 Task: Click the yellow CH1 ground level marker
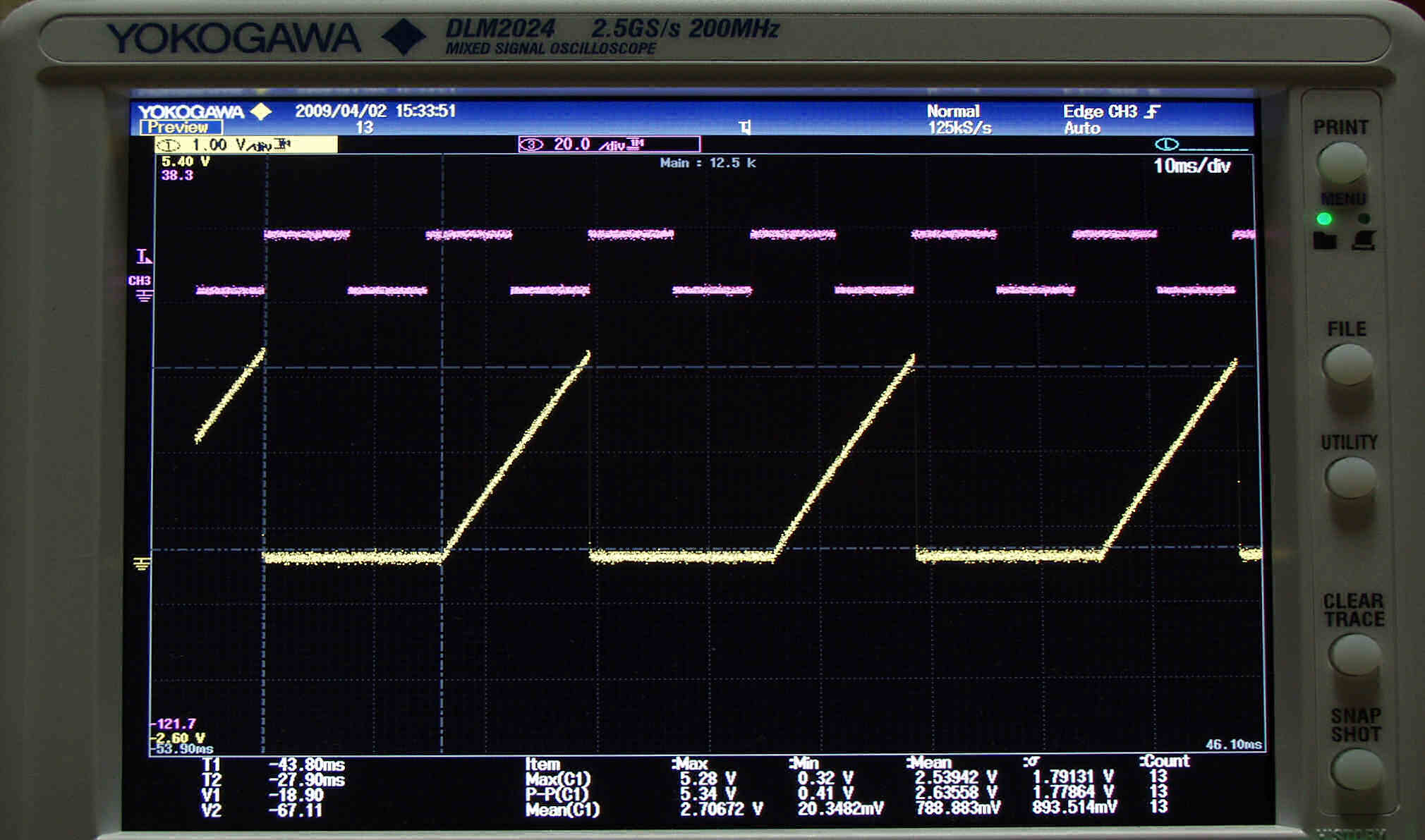(142, 564)
